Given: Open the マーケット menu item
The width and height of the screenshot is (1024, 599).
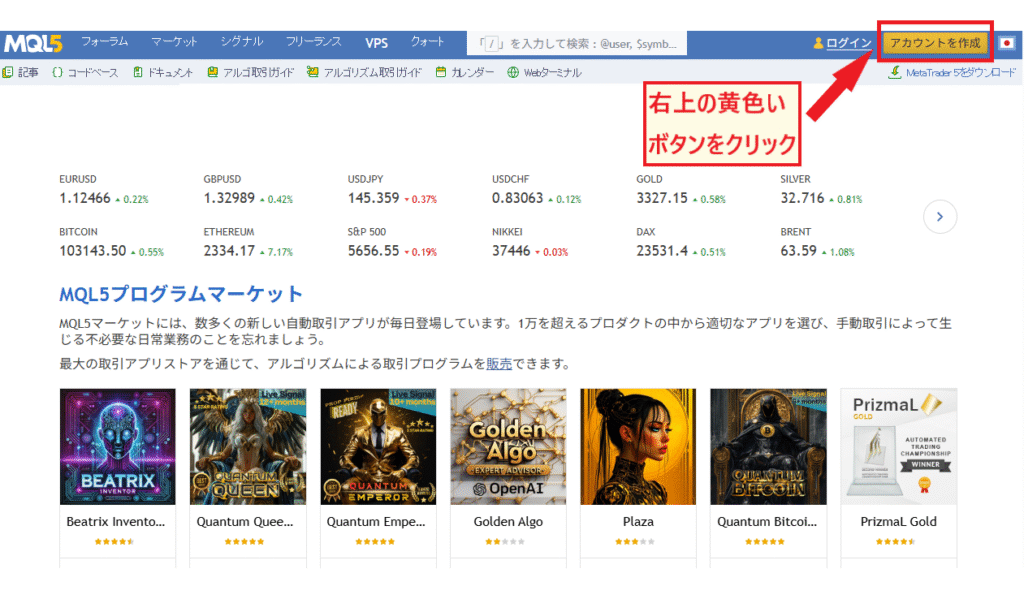Looking at the screenshot, I should pyautogui.click(x=174, y=42).
